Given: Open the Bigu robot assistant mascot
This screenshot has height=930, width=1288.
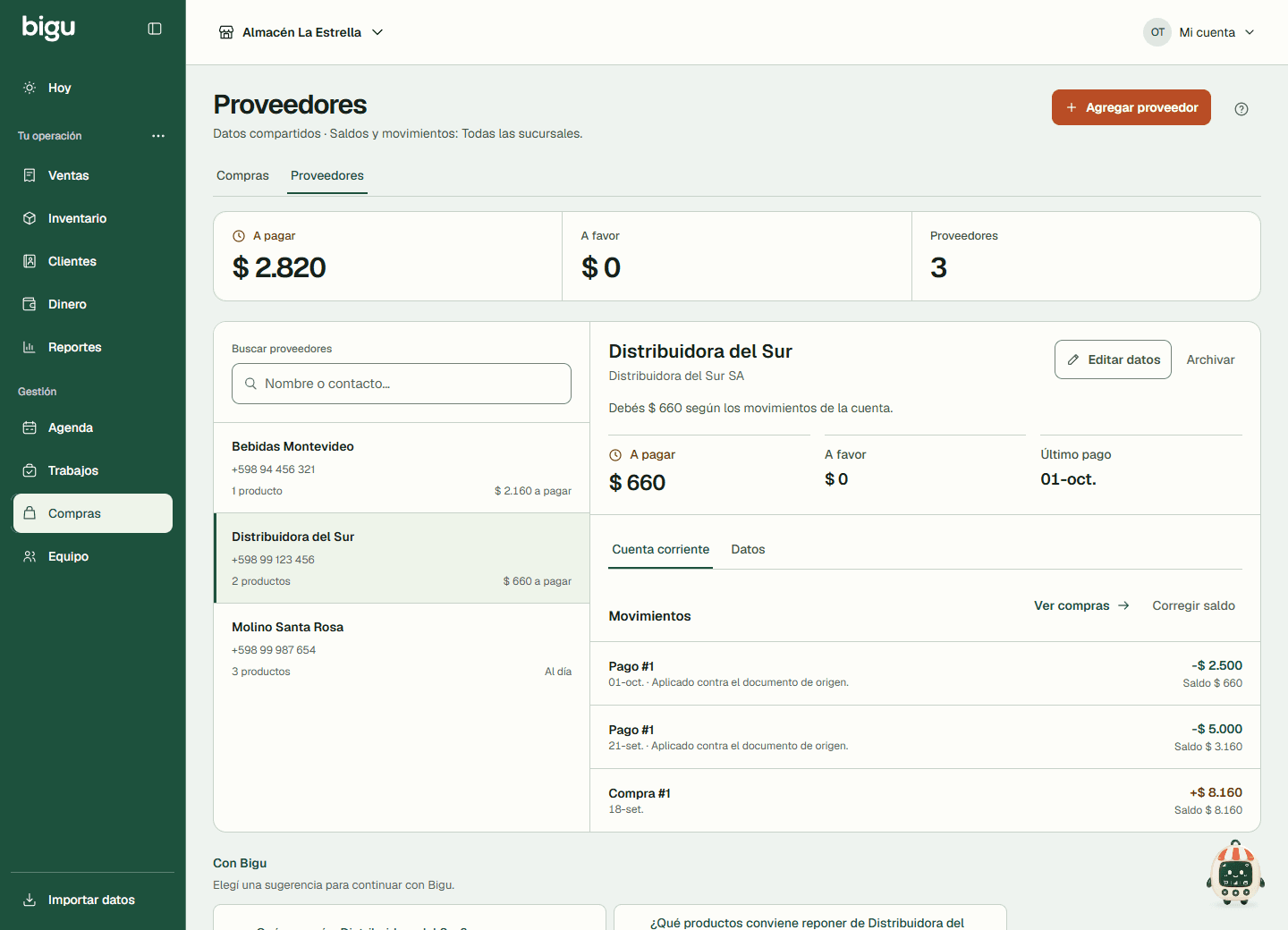Looking at the screenshot, I should (x=1236, y=874).
